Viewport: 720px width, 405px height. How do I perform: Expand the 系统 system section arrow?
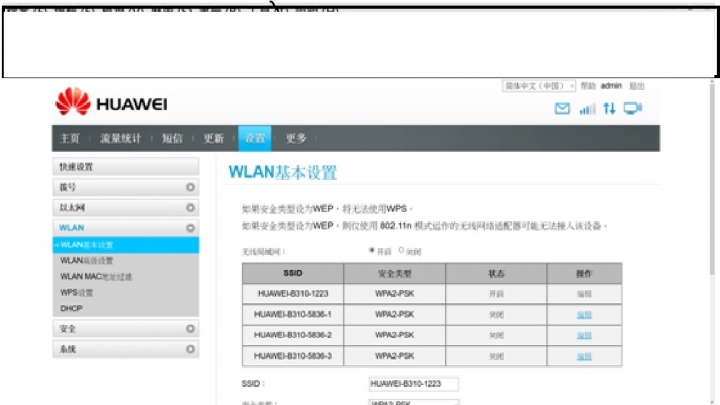click(190, 349)
